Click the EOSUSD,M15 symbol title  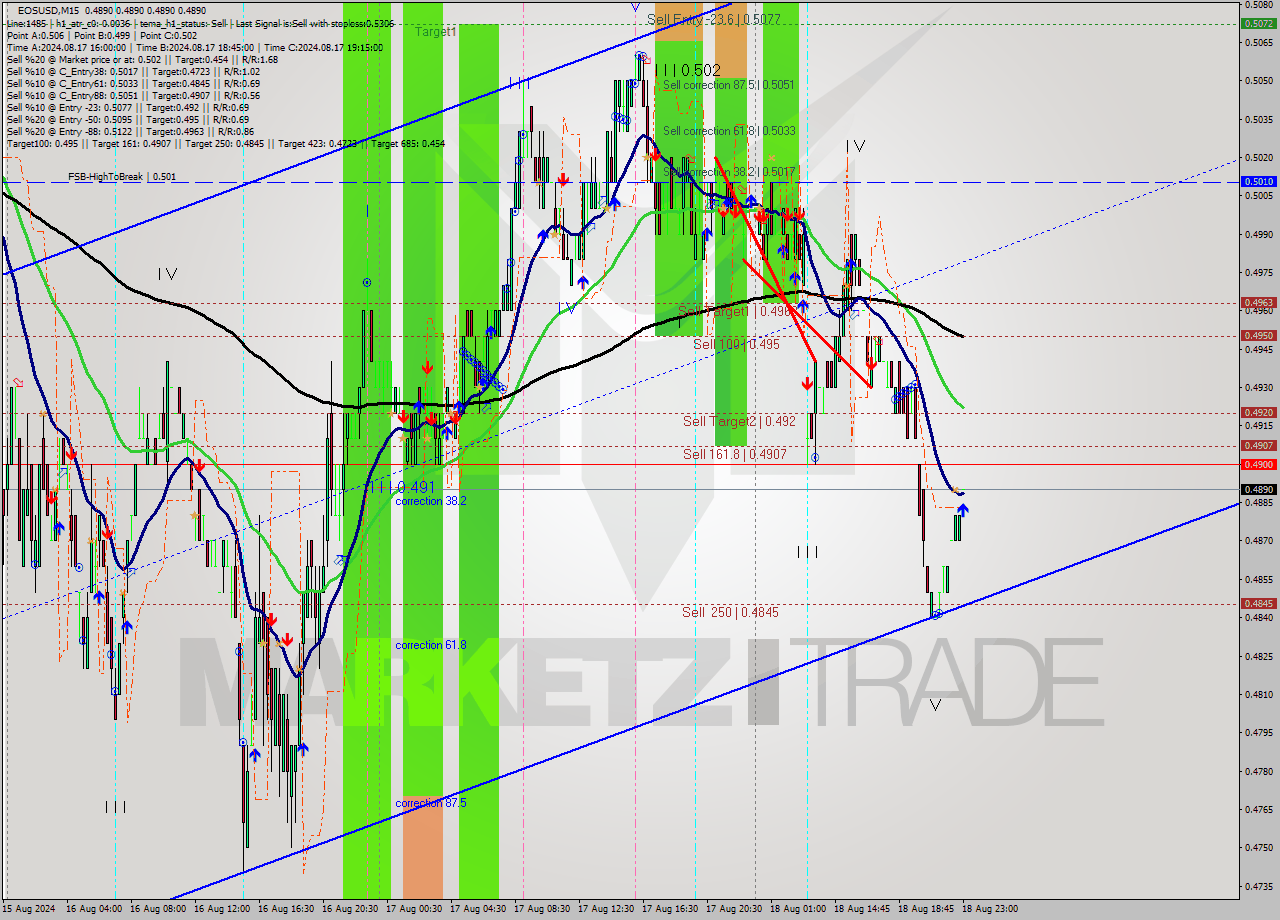point(50,11)
